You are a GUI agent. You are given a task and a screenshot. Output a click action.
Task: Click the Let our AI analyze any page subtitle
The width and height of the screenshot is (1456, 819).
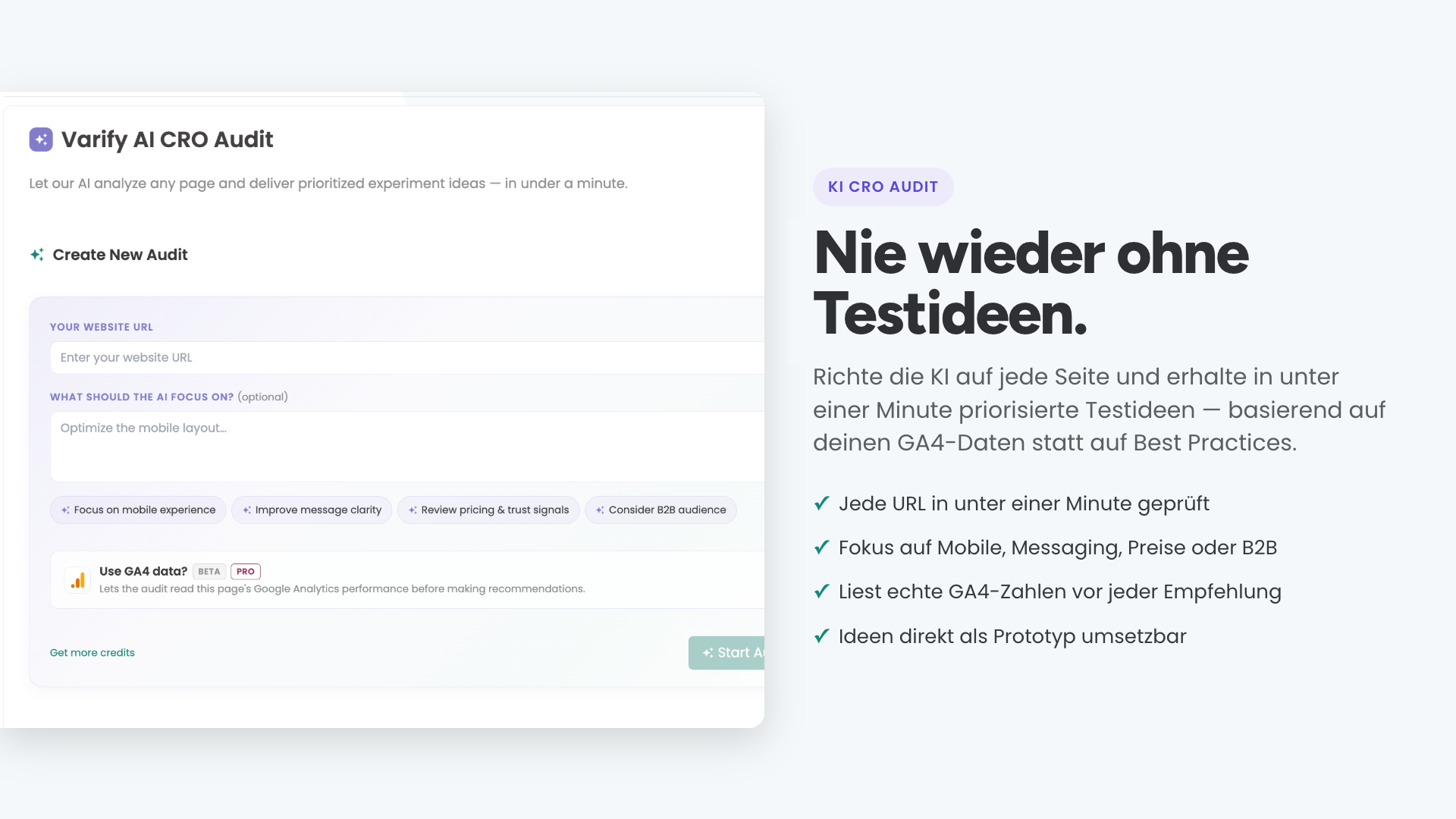[x=328, y=184]
